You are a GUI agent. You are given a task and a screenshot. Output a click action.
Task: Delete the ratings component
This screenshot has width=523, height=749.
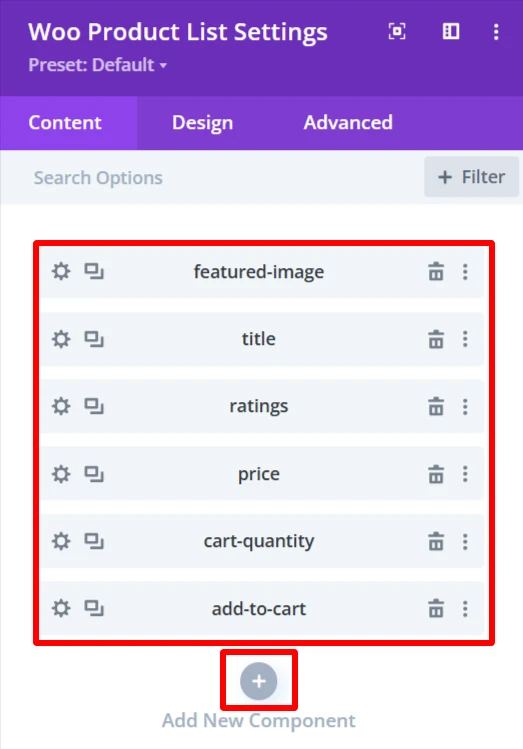[x=436, y=407]
